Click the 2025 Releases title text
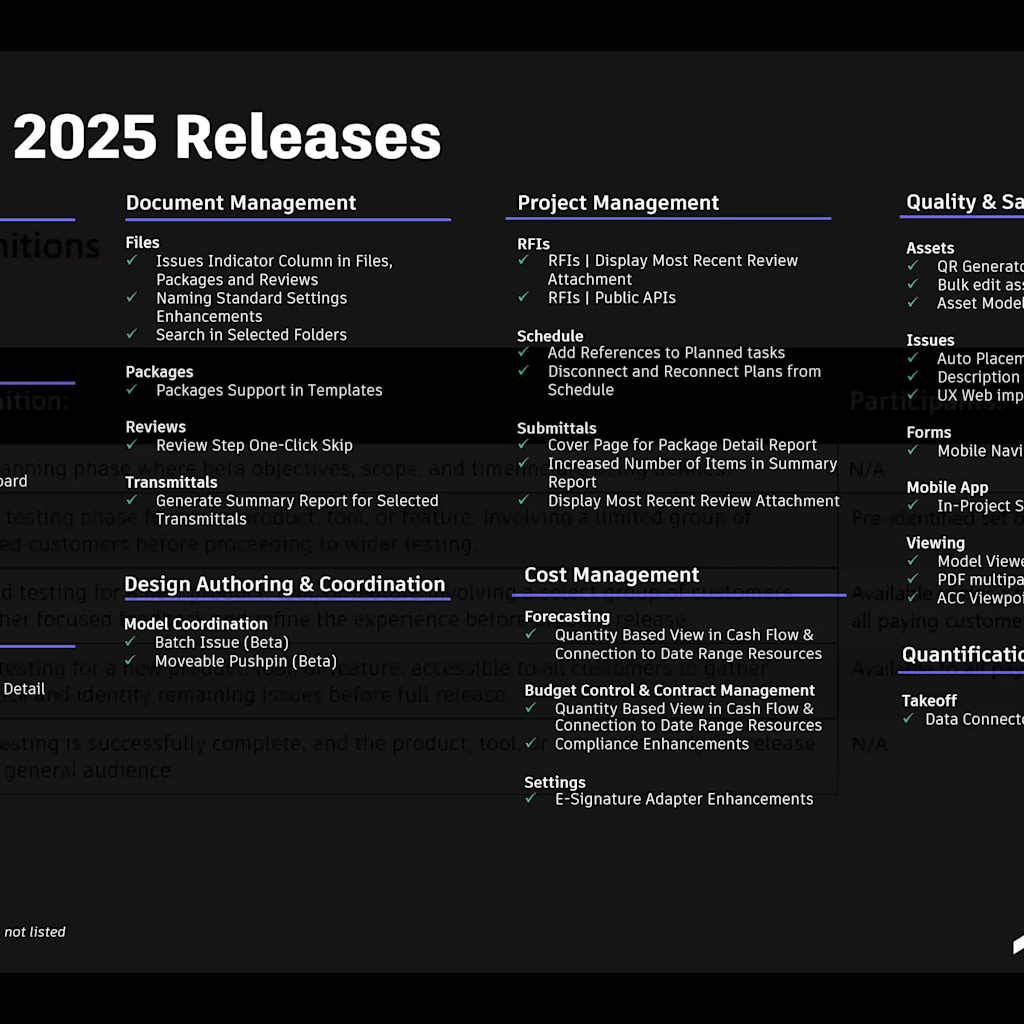The height and width of the screenshot is (1024, 1024). (x=226, y=136)
